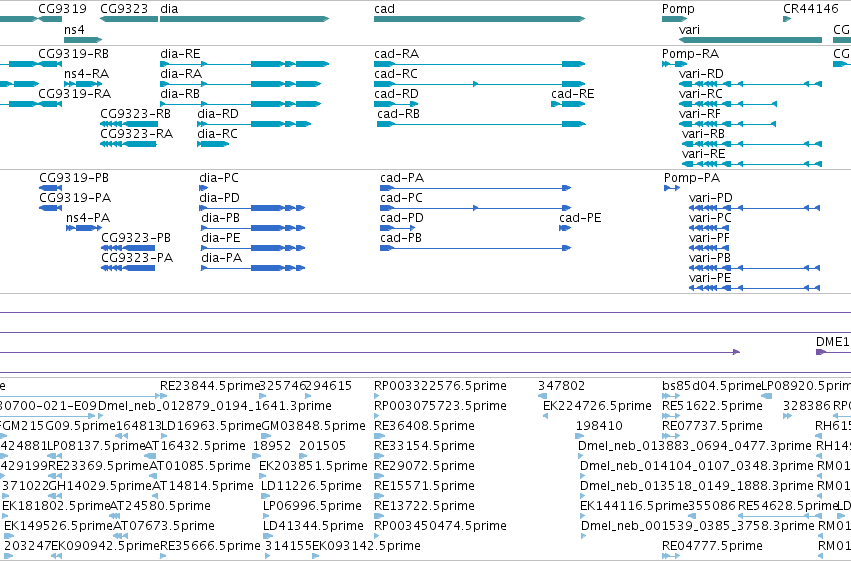
Task: Select EST AT16432.5prime
Action: click(195, 446)
